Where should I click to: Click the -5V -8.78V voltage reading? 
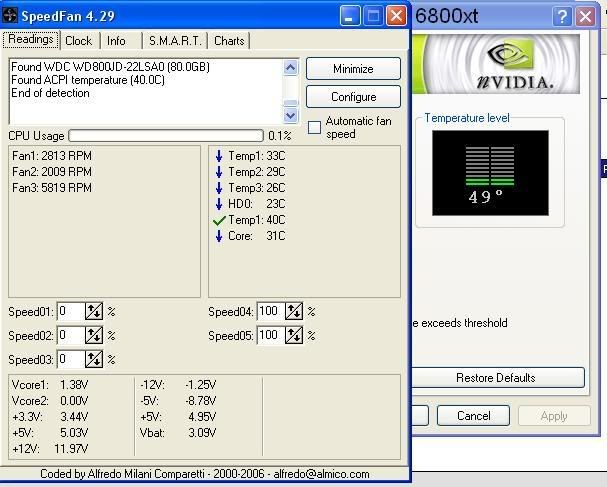[x=178, y=401]
